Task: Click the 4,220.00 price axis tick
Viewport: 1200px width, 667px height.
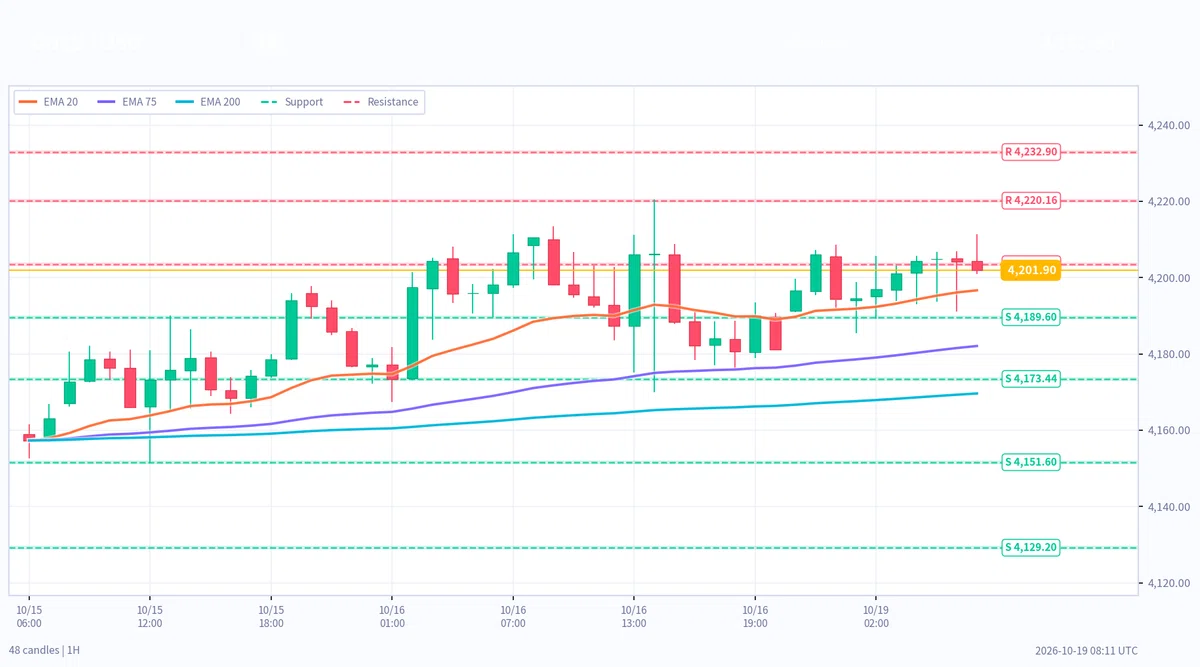Action: click(x=1169, y=202)
